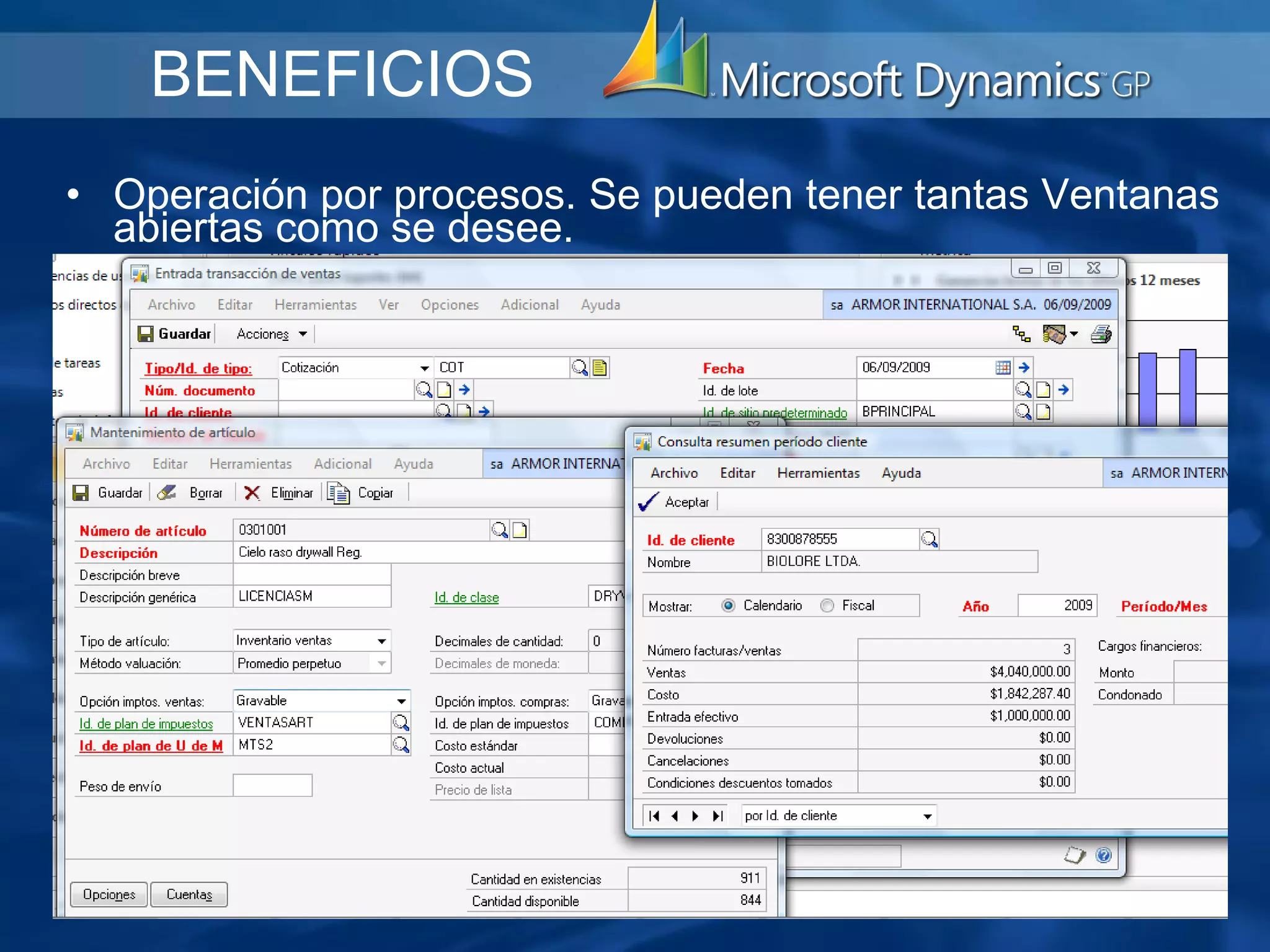Click Borrar eraser icon in Mantenimiento de artículo
This screenshot has width=1270, height=952.
[166, 493]
